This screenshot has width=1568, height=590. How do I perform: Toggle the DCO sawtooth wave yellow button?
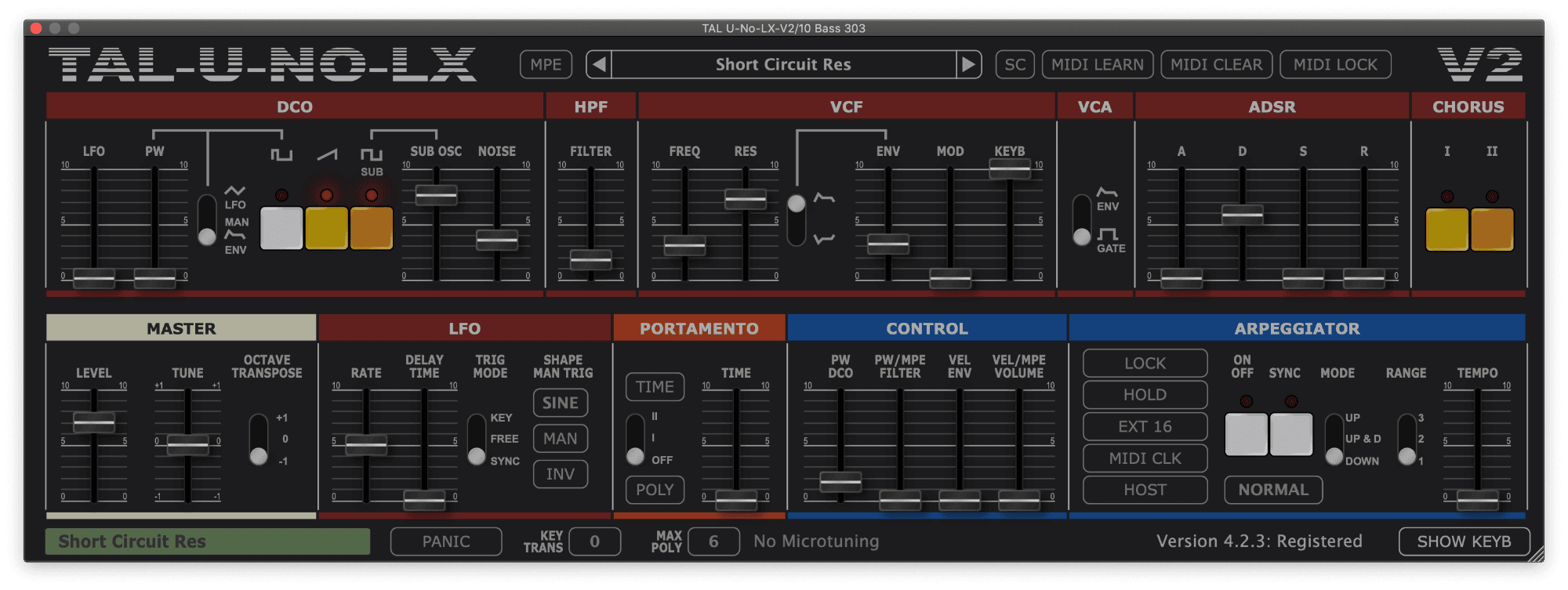click(326, 228)
